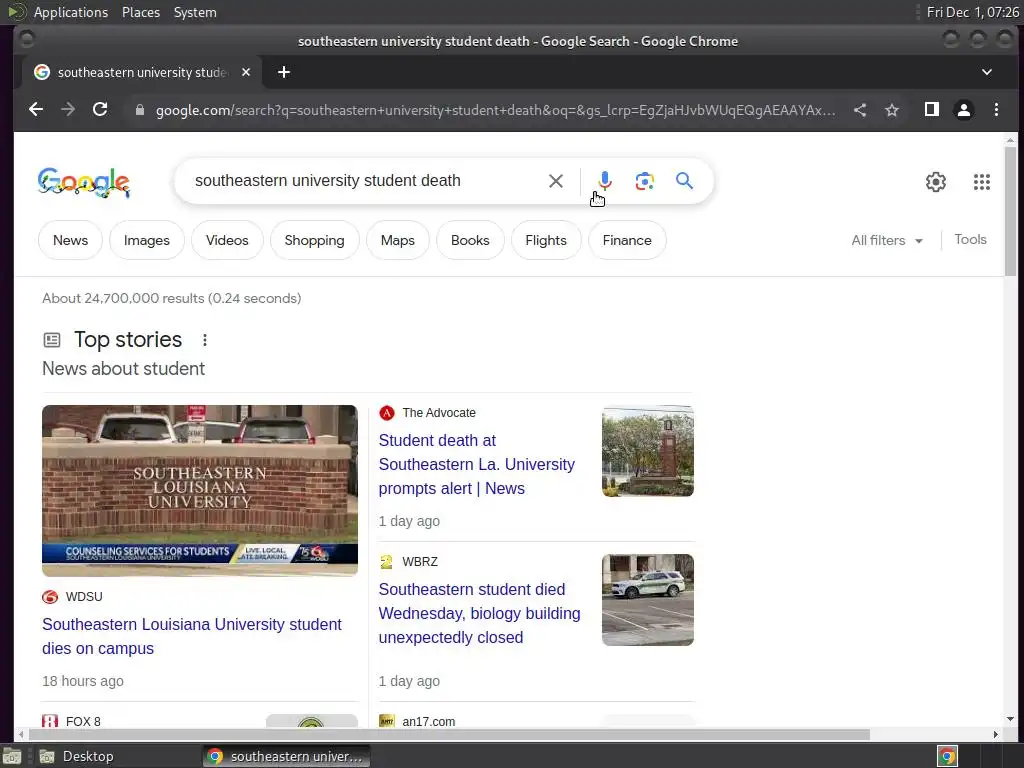Click the window menu button in titlebar
1024x768 pixels.
point(27,40)
